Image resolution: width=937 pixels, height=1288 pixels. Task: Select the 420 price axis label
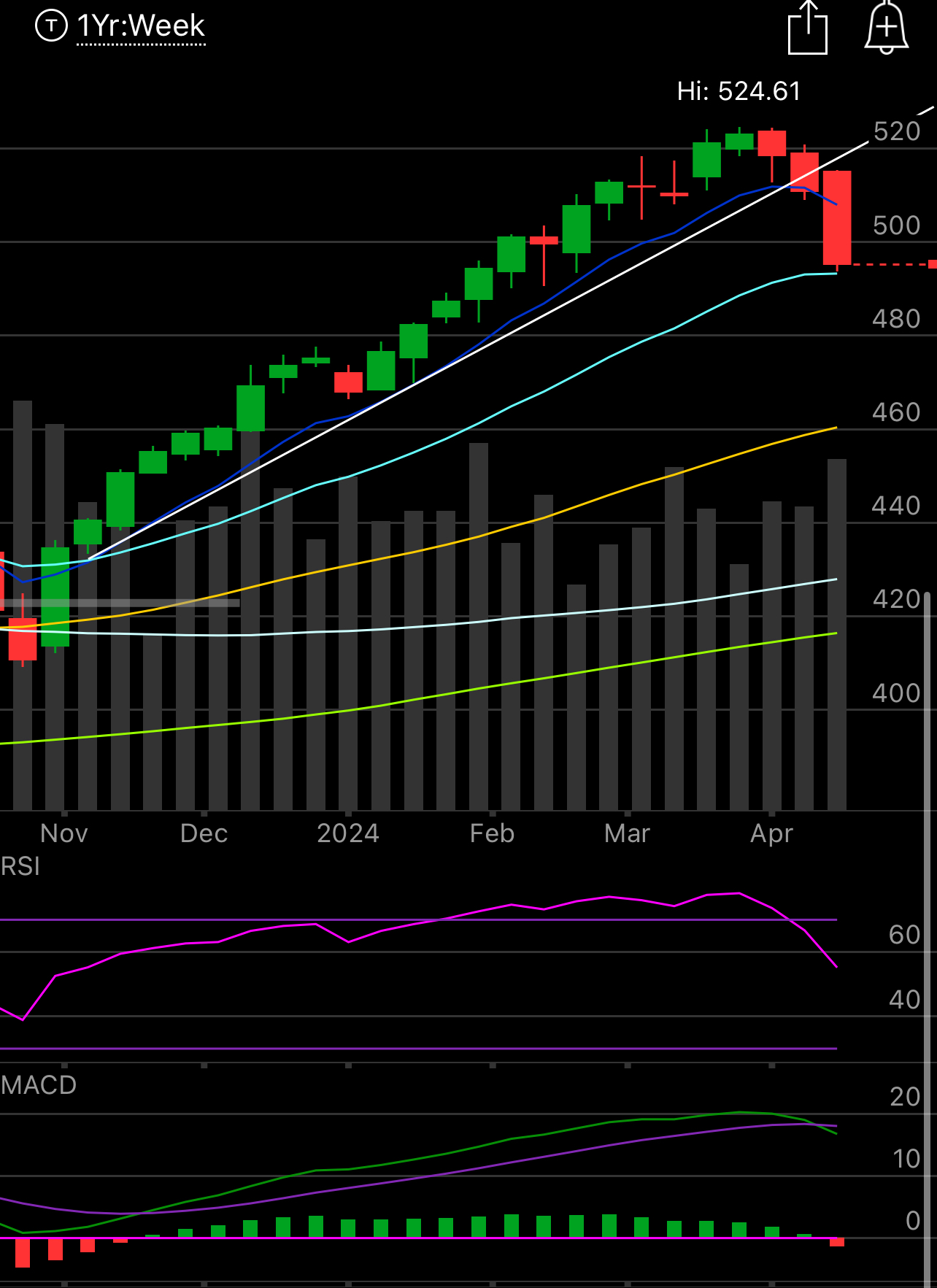click(x=897, y=599)
